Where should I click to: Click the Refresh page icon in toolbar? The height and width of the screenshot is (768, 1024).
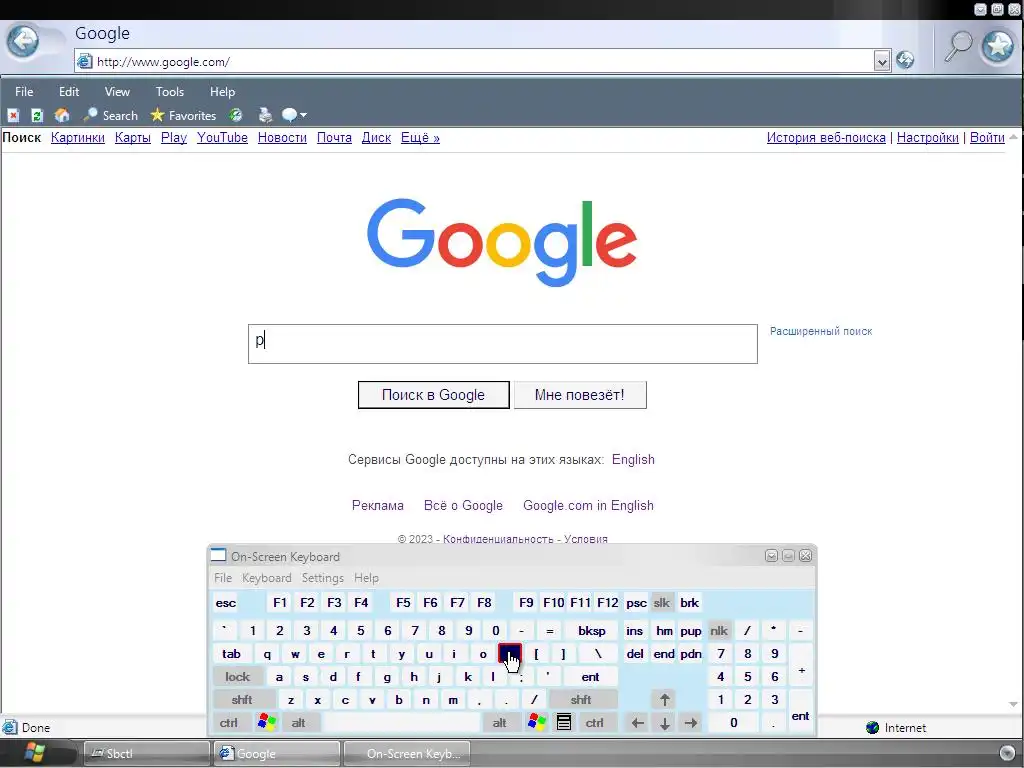(37, 116)
